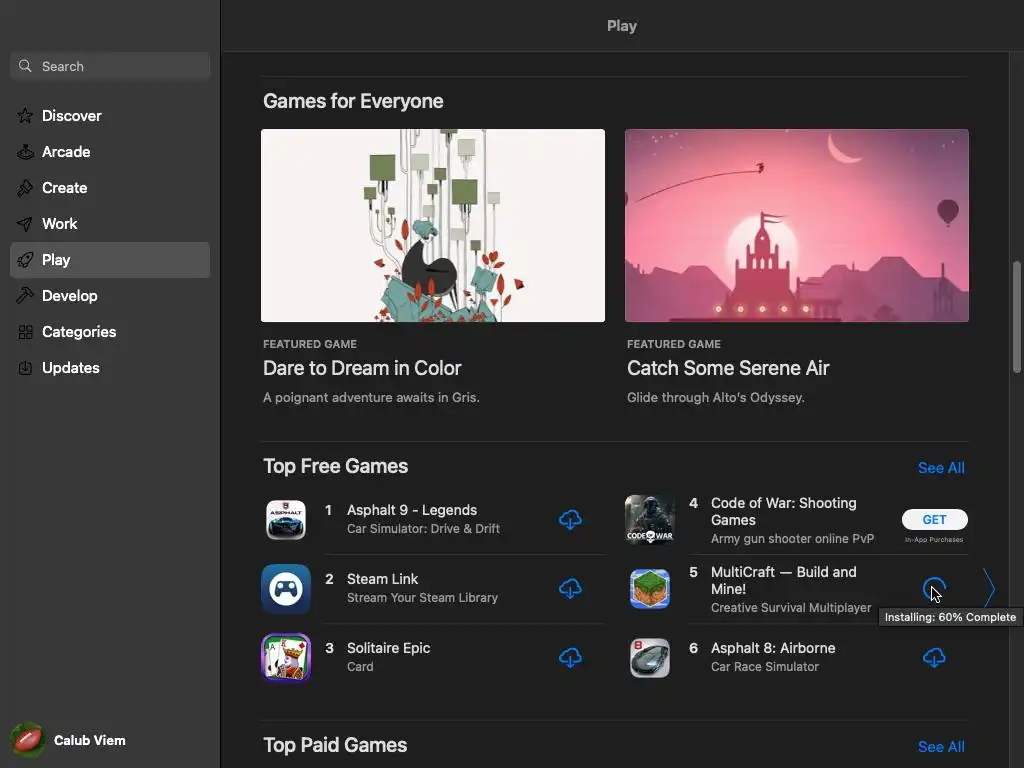Click See All for Top Free Games
Viewport: 1024px width, 768px height.
pos(941,468)
